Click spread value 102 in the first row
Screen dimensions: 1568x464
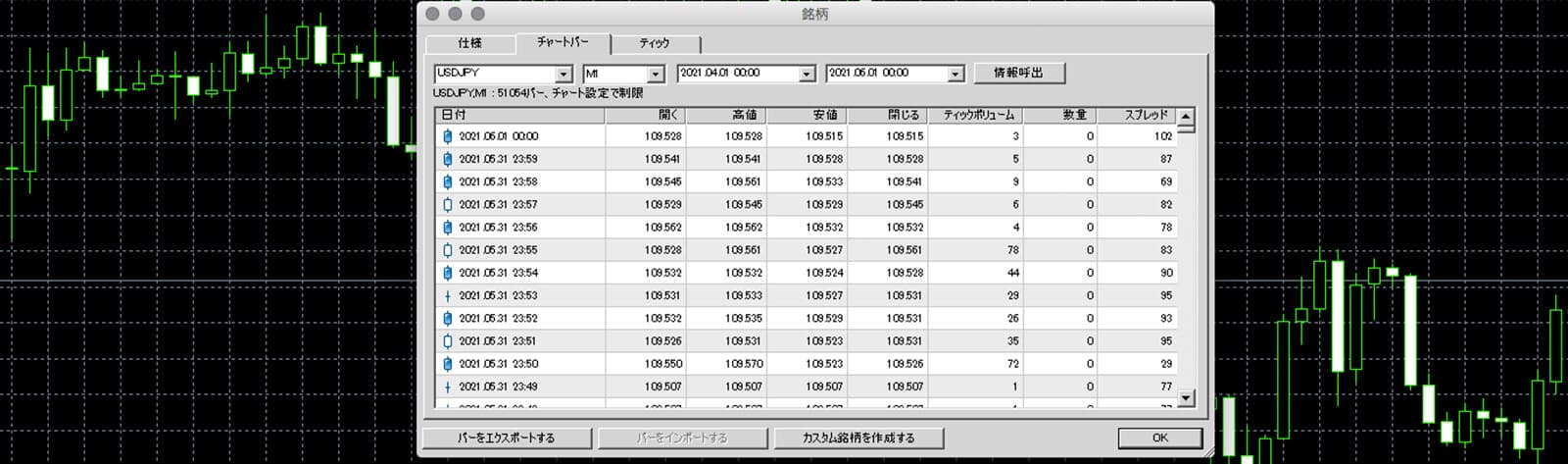[1163, 136]
